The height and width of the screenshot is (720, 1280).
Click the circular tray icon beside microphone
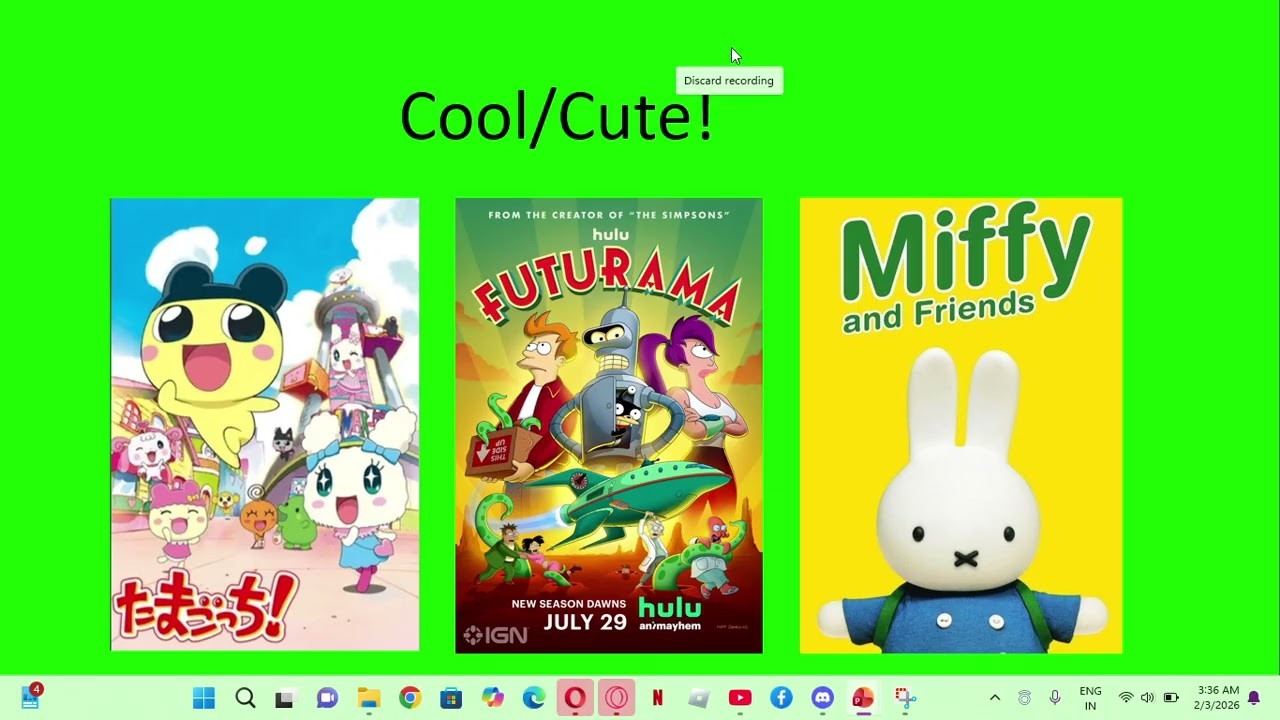[1024, 698]
